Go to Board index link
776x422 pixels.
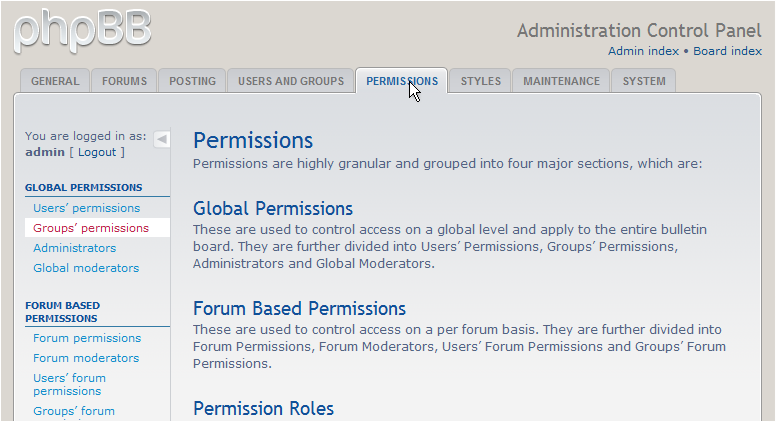pos(727,51)
